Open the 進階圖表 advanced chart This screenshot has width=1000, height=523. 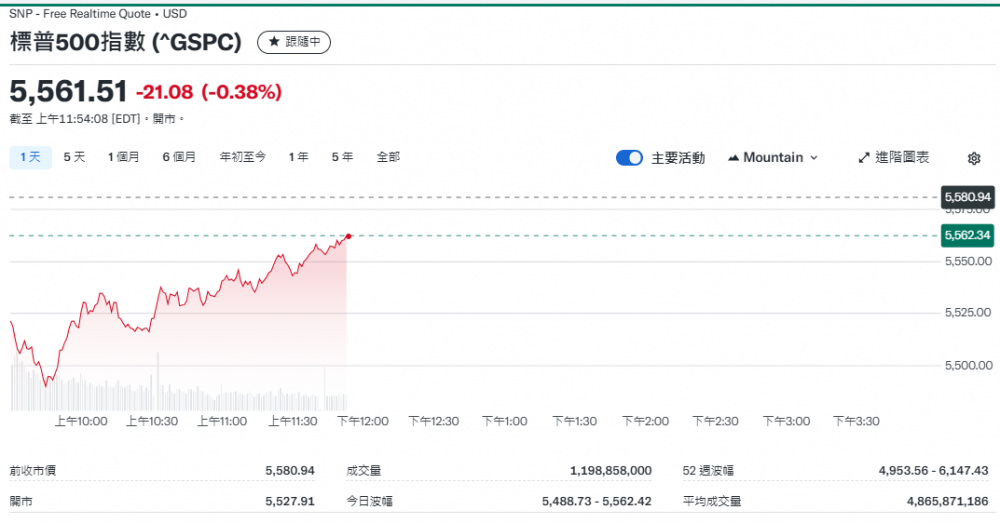(x=894, y=157)
